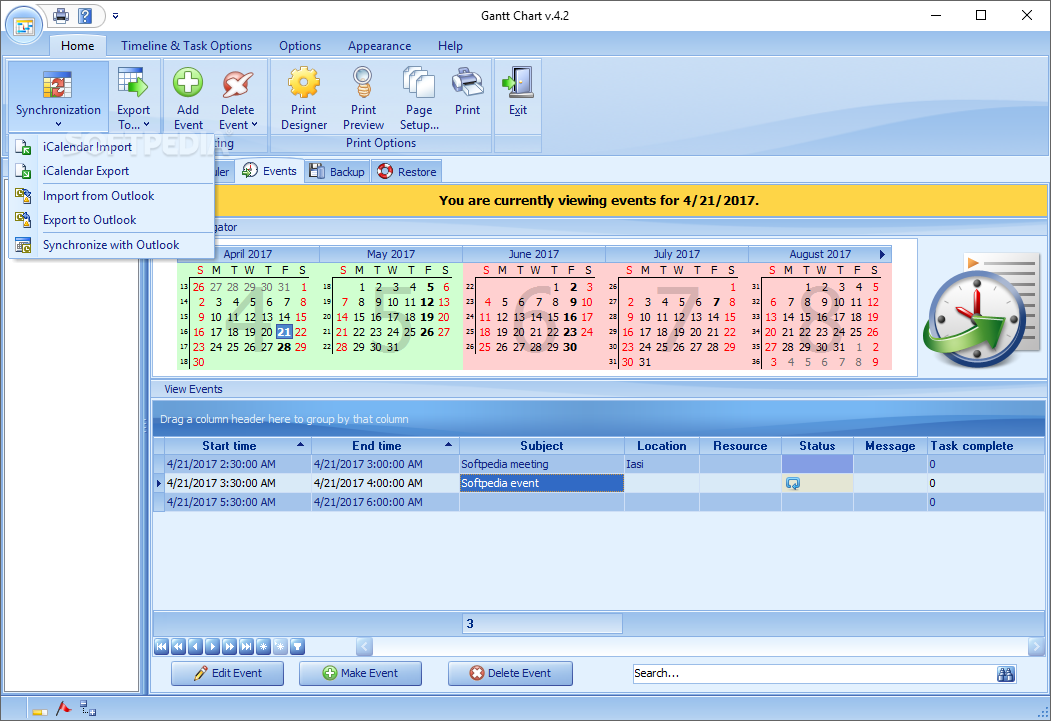Open Print Preview from the ribbon
This screenshot has height=721, width=1051.
pos(363,99)
